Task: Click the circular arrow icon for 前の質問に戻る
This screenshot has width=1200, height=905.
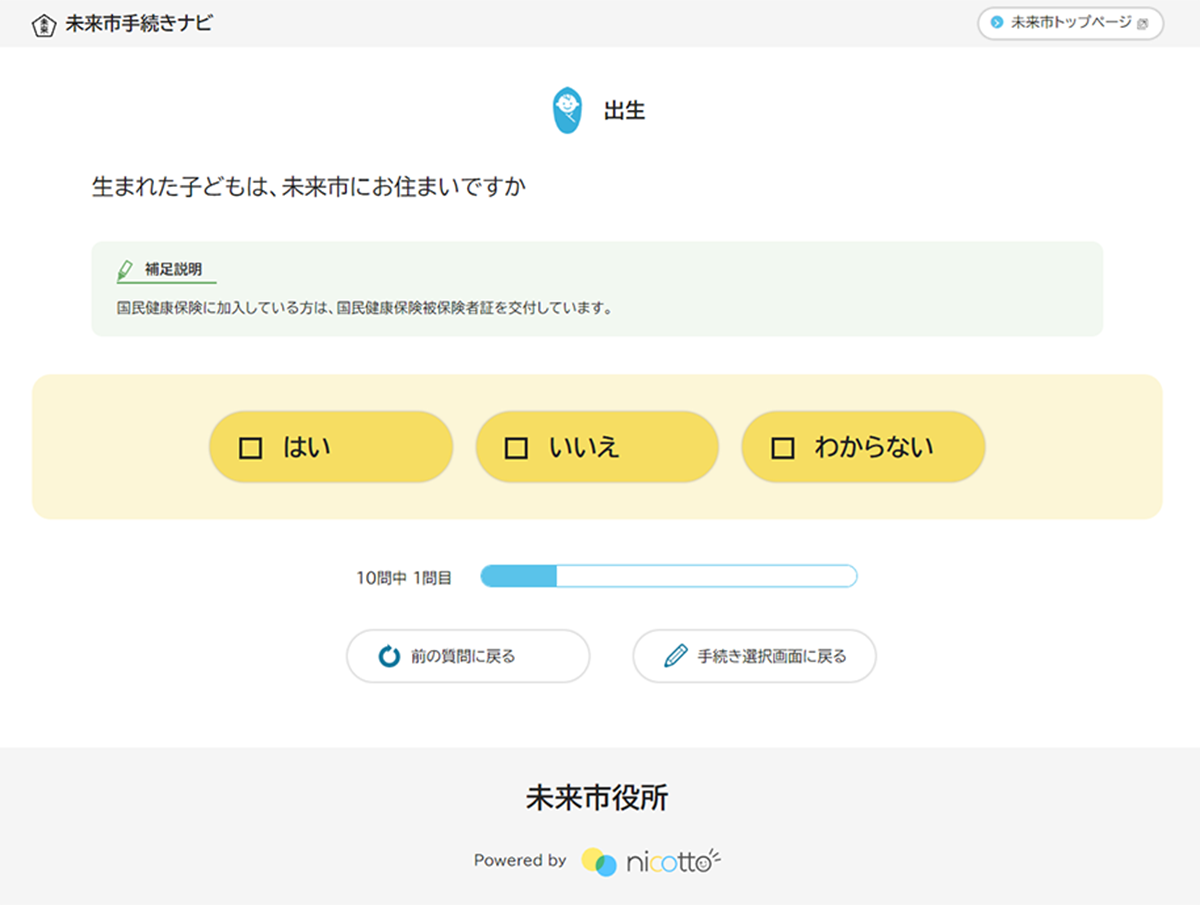Action: tap(389, 657)
